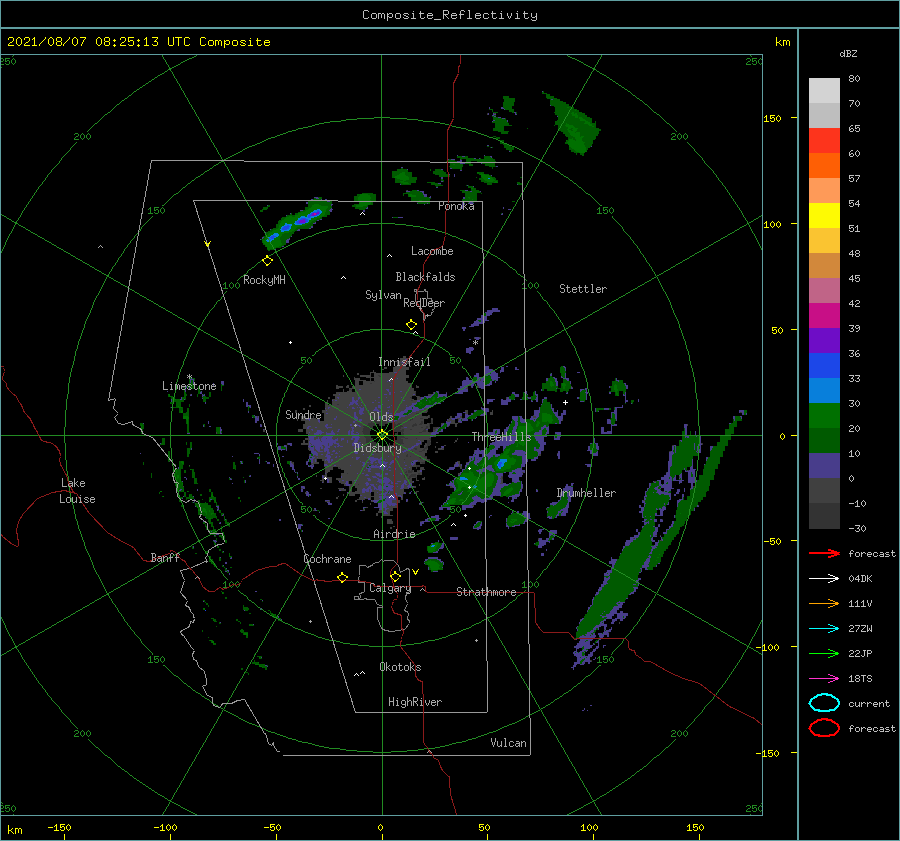Viewport: 900px width, 841px height.
Task: Click the 20 dBZ green color swatch
Action: 824,415
